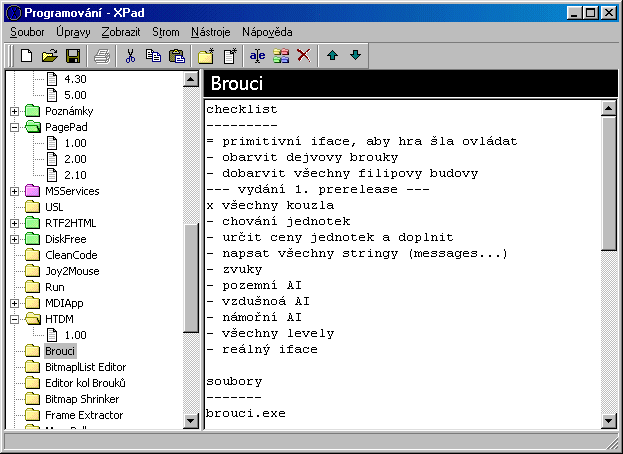Click tree panel scroll up arrow
The image size is (623, 454).
191,79
